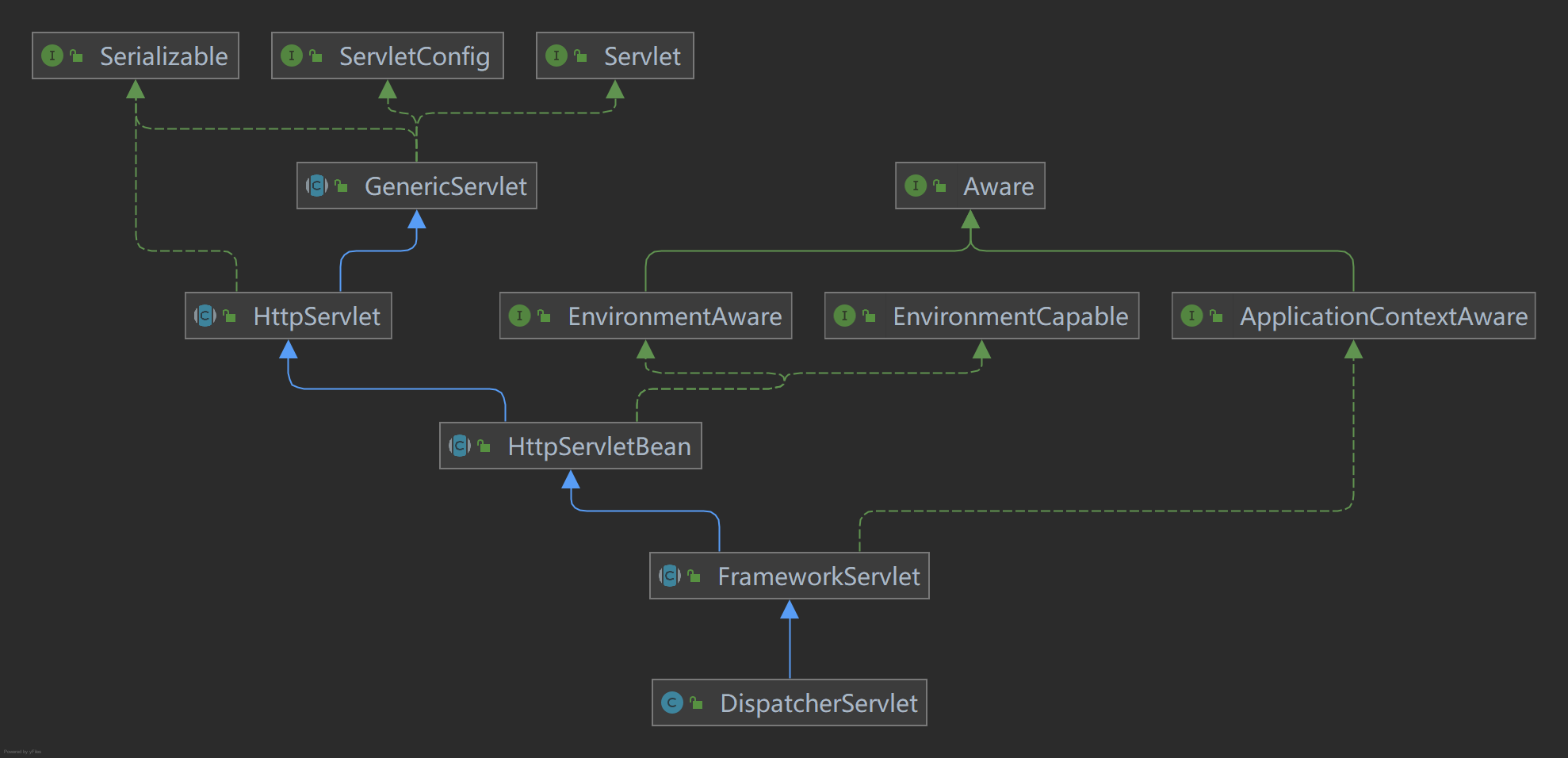Click the interface icon on ApplicationContextAware node
Screen dimensions: 1568x758
(x=1192, y=316)
